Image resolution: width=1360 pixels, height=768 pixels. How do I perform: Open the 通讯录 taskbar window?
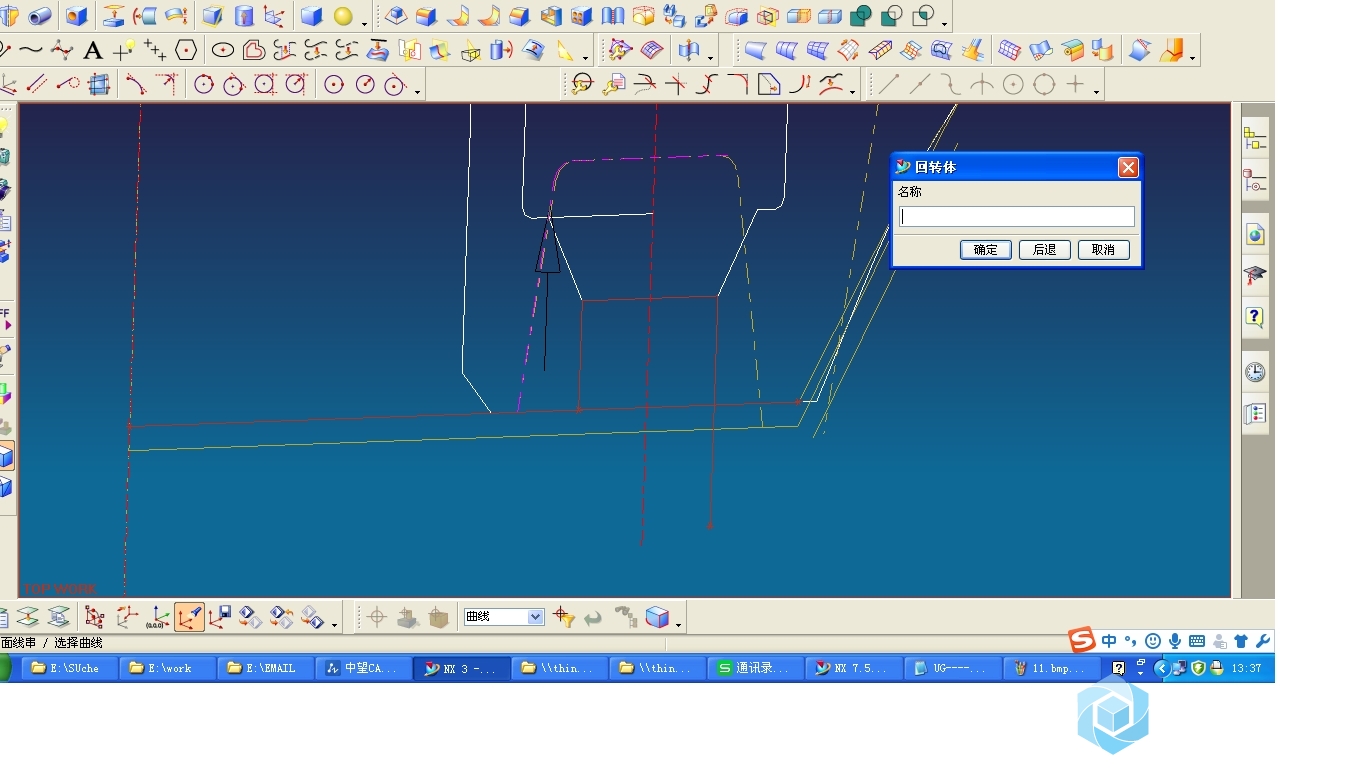(755, 668)
